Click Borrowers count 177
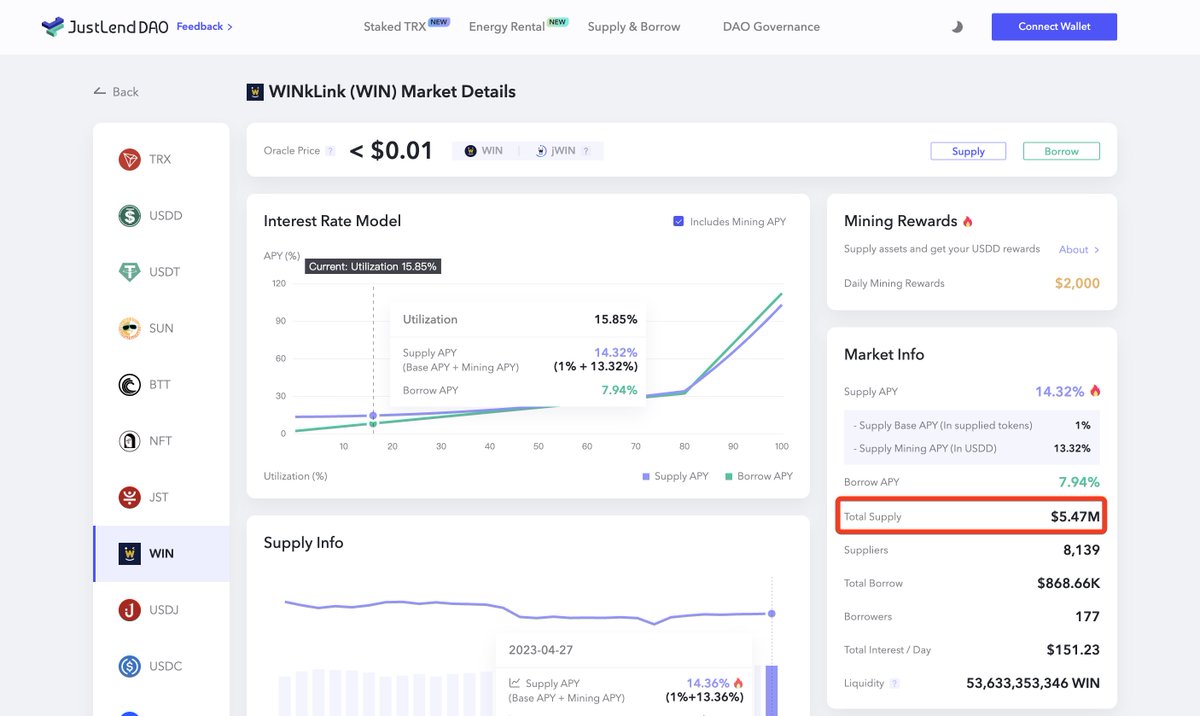This screenshot has width=1200, height=716. 1087,616
